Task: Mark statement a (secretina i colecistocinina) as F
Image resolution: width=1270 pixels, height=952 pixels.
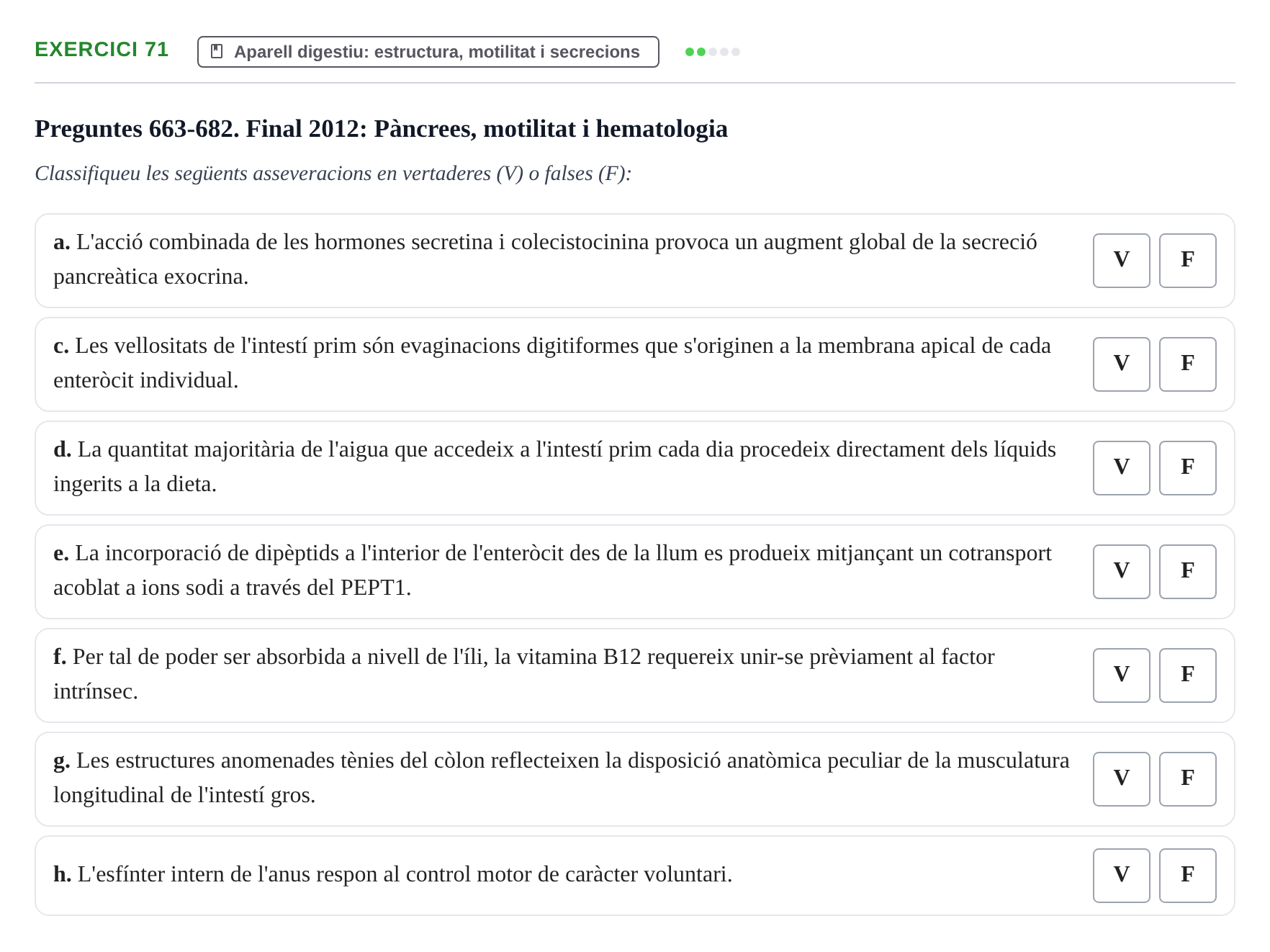Action: coord(1187,260)
